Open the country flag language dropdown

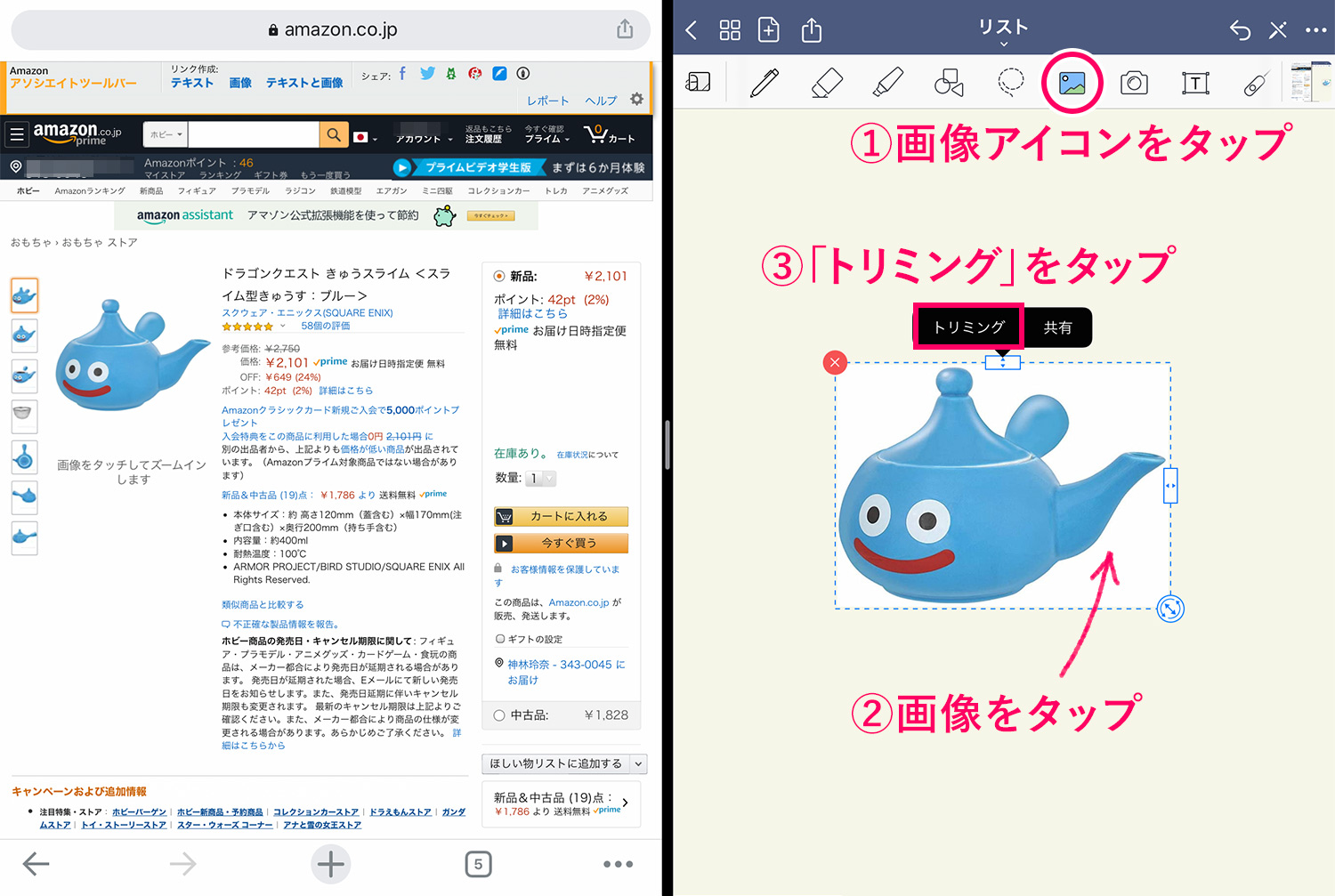pyautogui.click(x=365, y=137)
